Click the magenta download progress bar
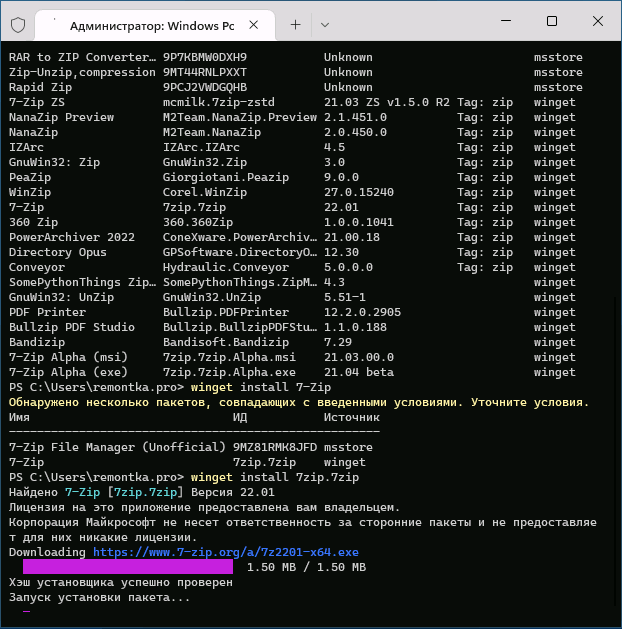Screen dimensions: 622x629 (128, 567)
